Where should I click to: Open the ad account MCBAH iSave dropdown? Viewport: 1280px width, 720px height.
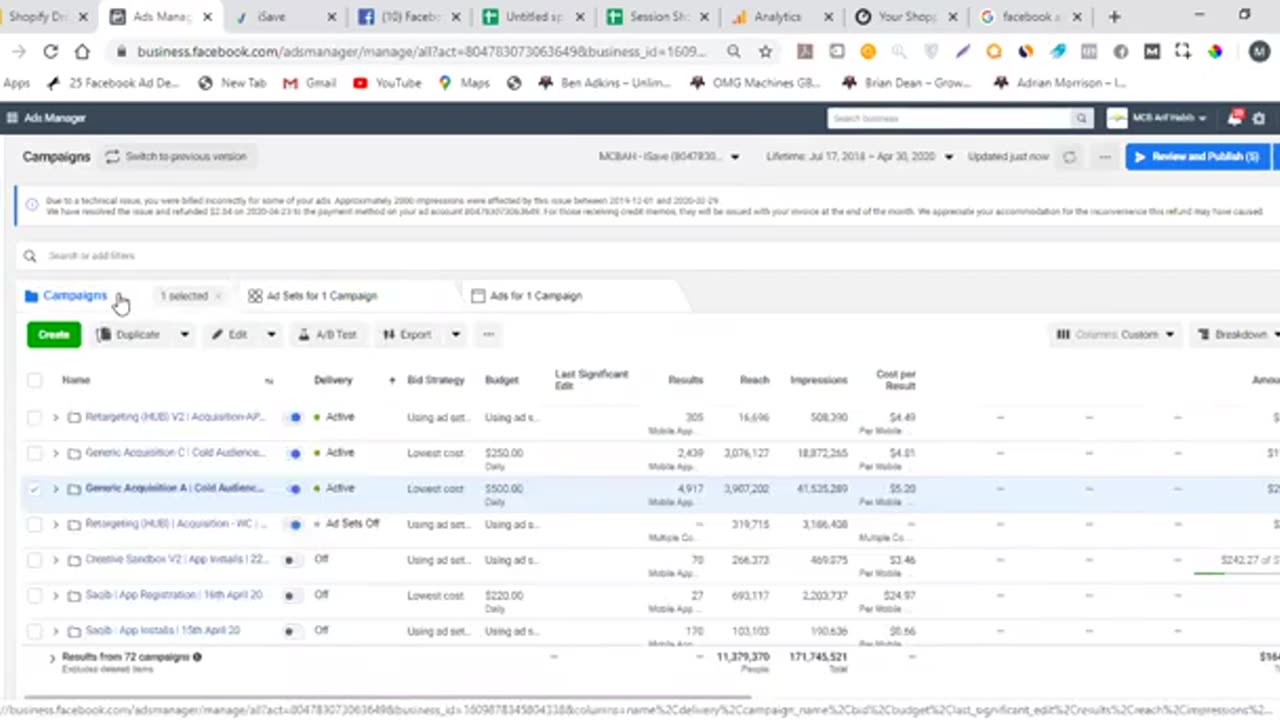click(x=669, y=157)
